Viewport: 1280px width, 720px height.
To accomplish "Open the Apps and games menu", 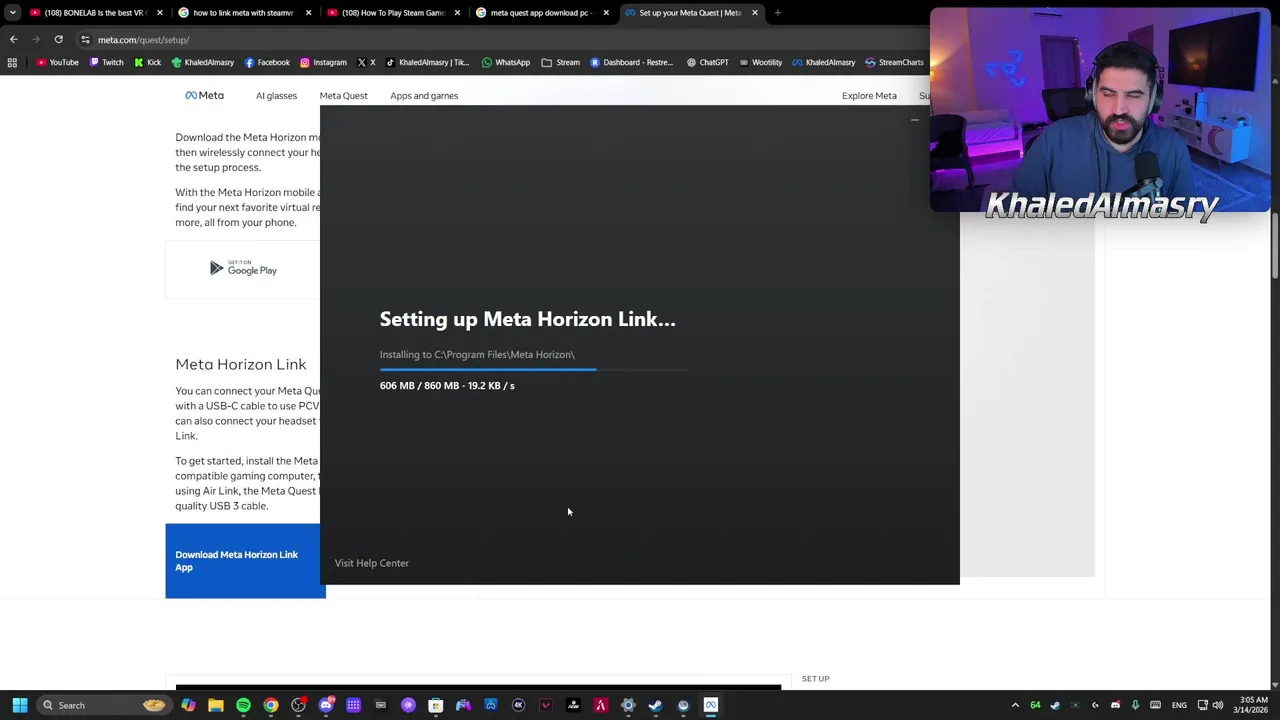I will coord(424,95).
